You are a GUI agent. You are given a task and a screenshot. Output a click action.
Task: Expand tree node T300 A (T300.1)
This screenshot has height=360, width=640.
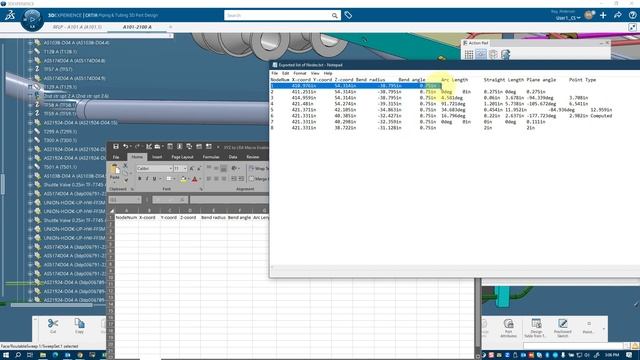(30, 140)
